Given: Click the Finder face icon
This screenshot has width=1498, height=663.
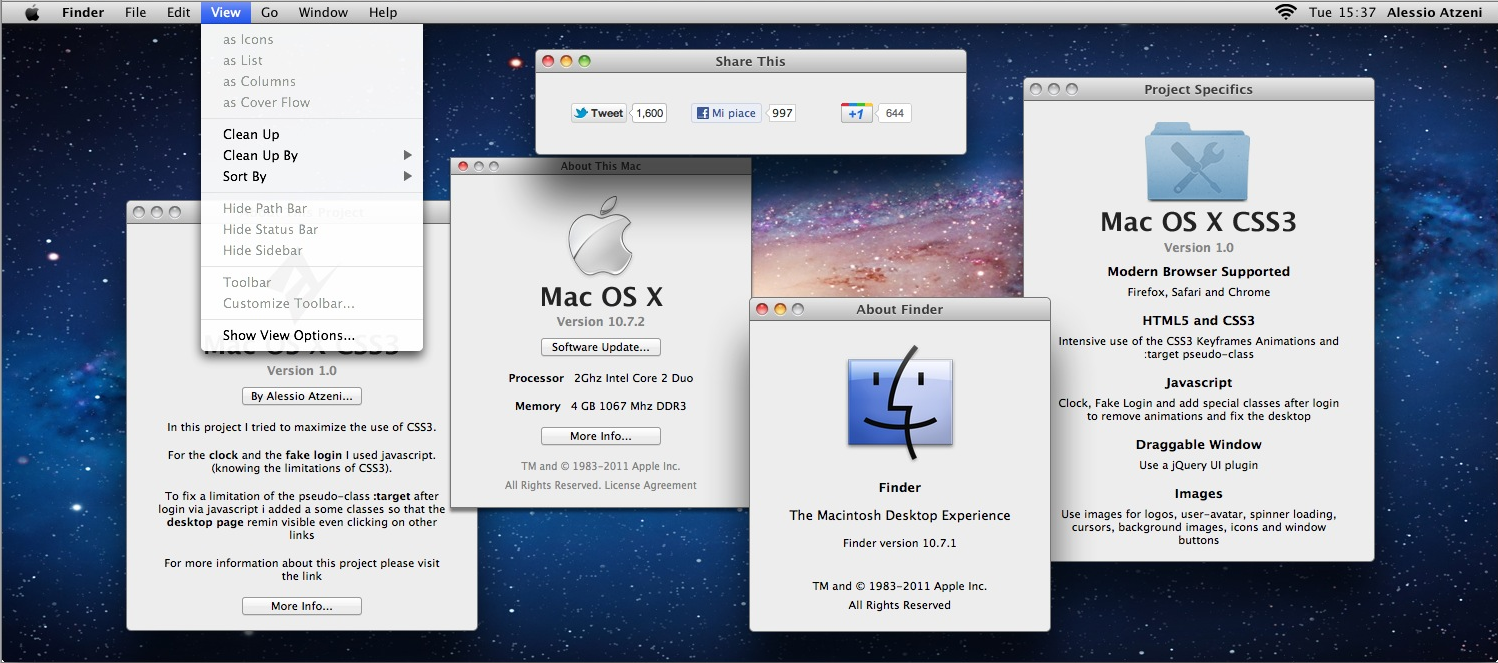Looking at the screenshot, I should (900, 402).
